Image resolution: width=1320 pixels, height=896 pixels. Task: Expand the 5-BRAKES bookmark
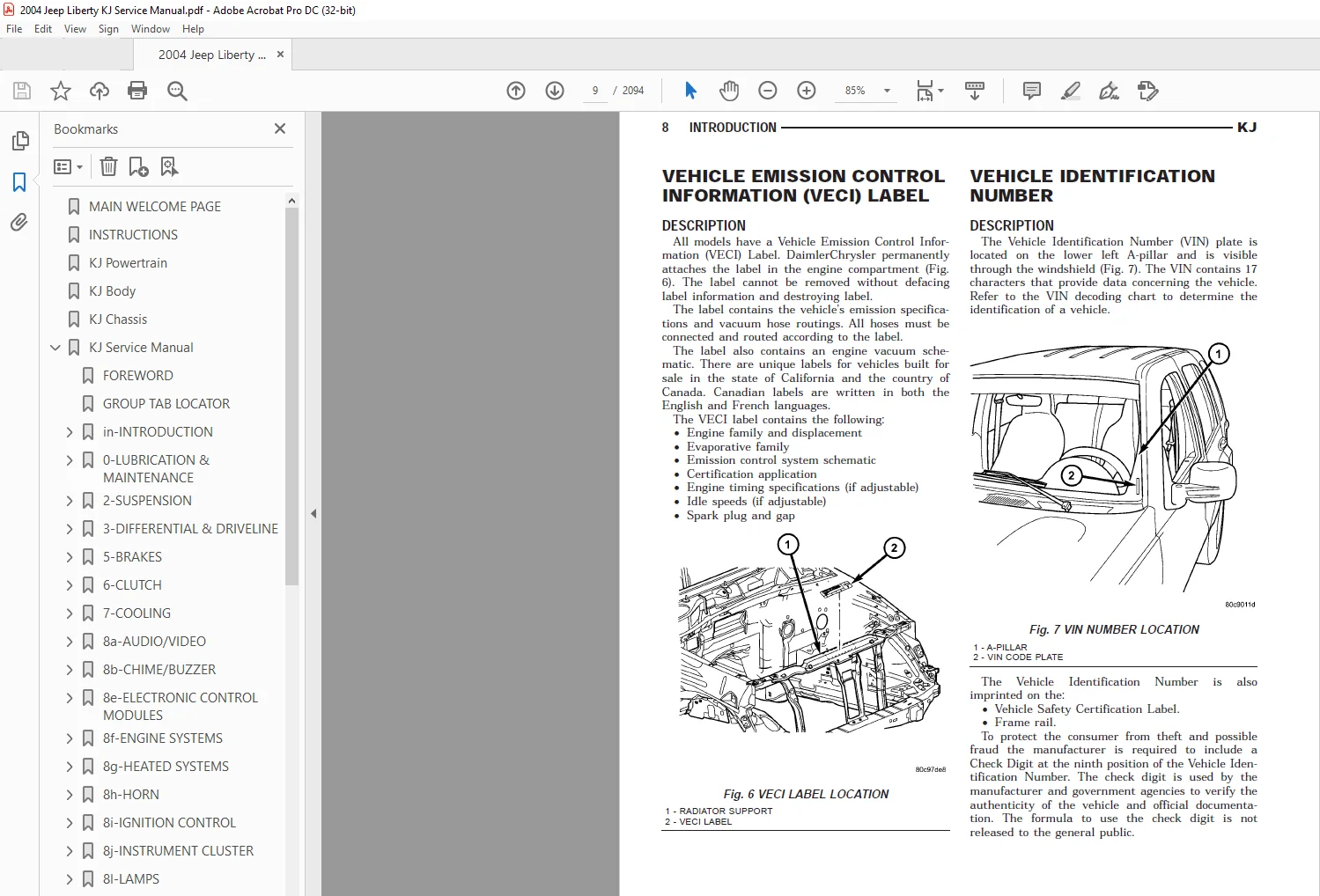tap(70, 557)
